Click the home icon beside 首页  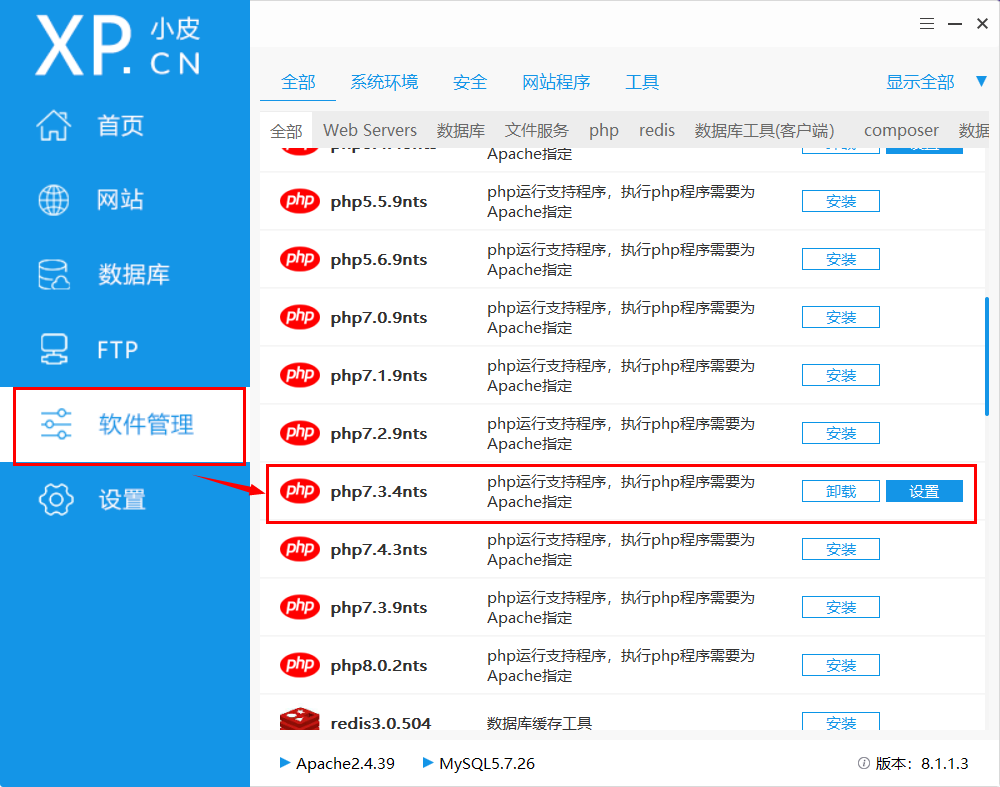[54, 125]
